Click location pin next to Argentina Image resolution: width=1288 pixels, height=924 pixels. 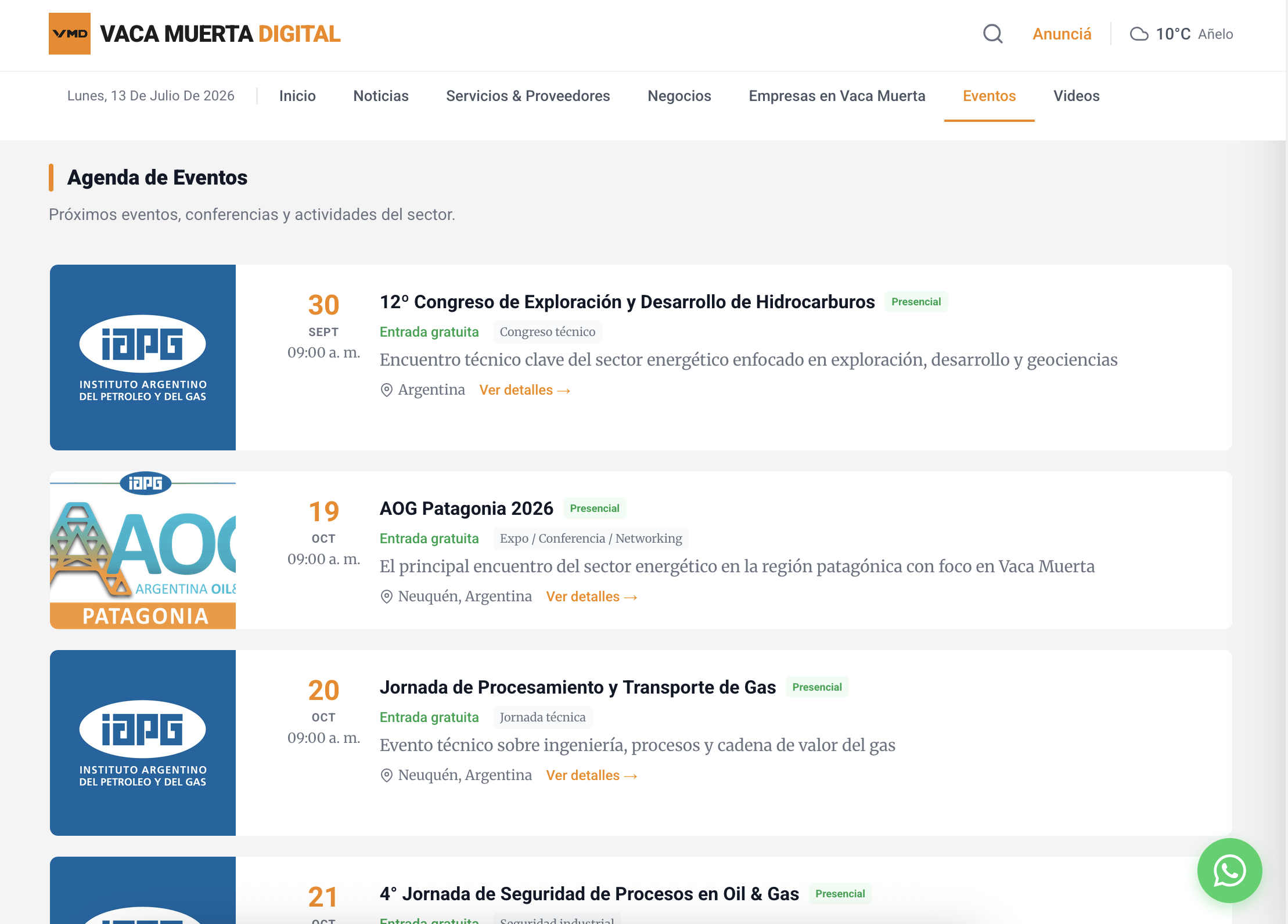386,390
